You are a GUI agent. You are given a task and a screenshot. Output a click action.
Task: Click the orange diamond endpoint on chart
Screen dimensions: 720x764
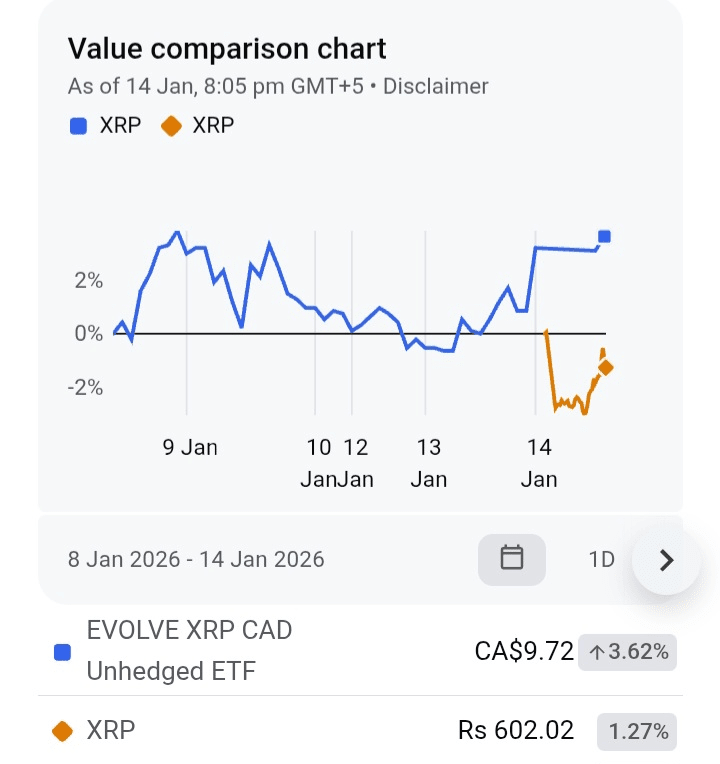point(605,368)
